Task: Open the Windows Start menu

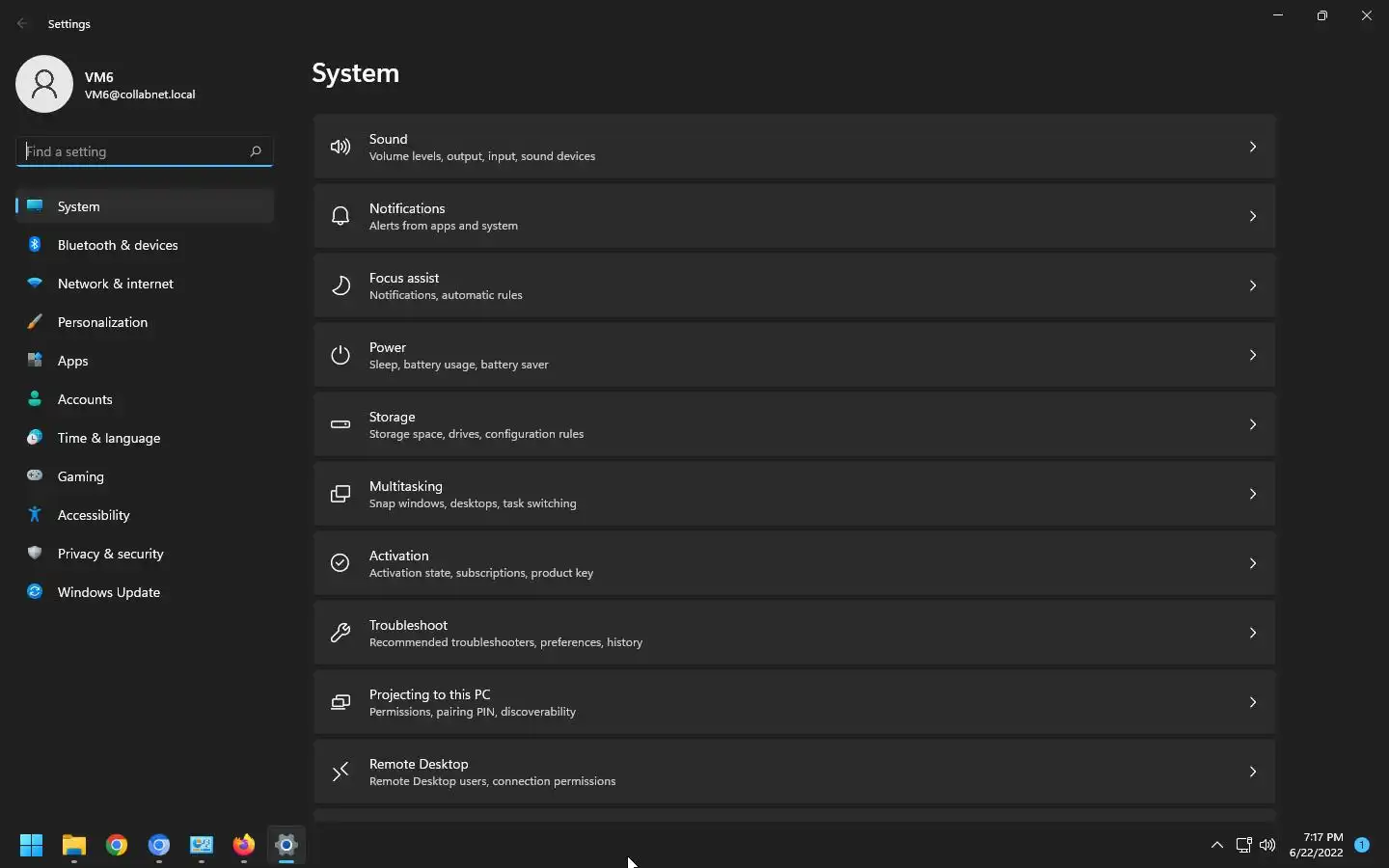Action: [x=31, y=846]
